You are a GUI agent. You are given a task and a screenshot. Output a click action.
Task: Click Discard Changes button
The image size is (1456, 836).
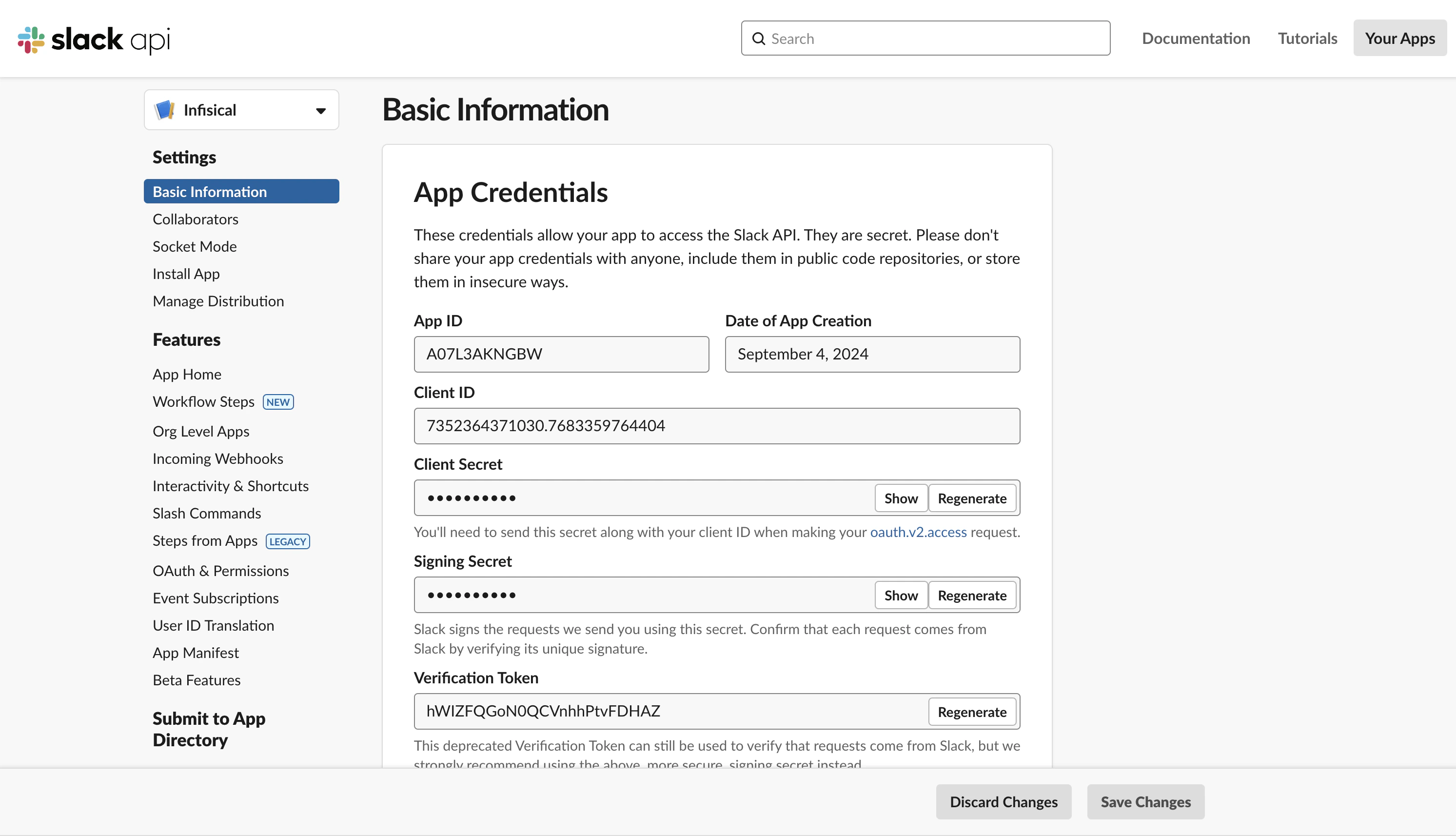tap(1004, 802)
